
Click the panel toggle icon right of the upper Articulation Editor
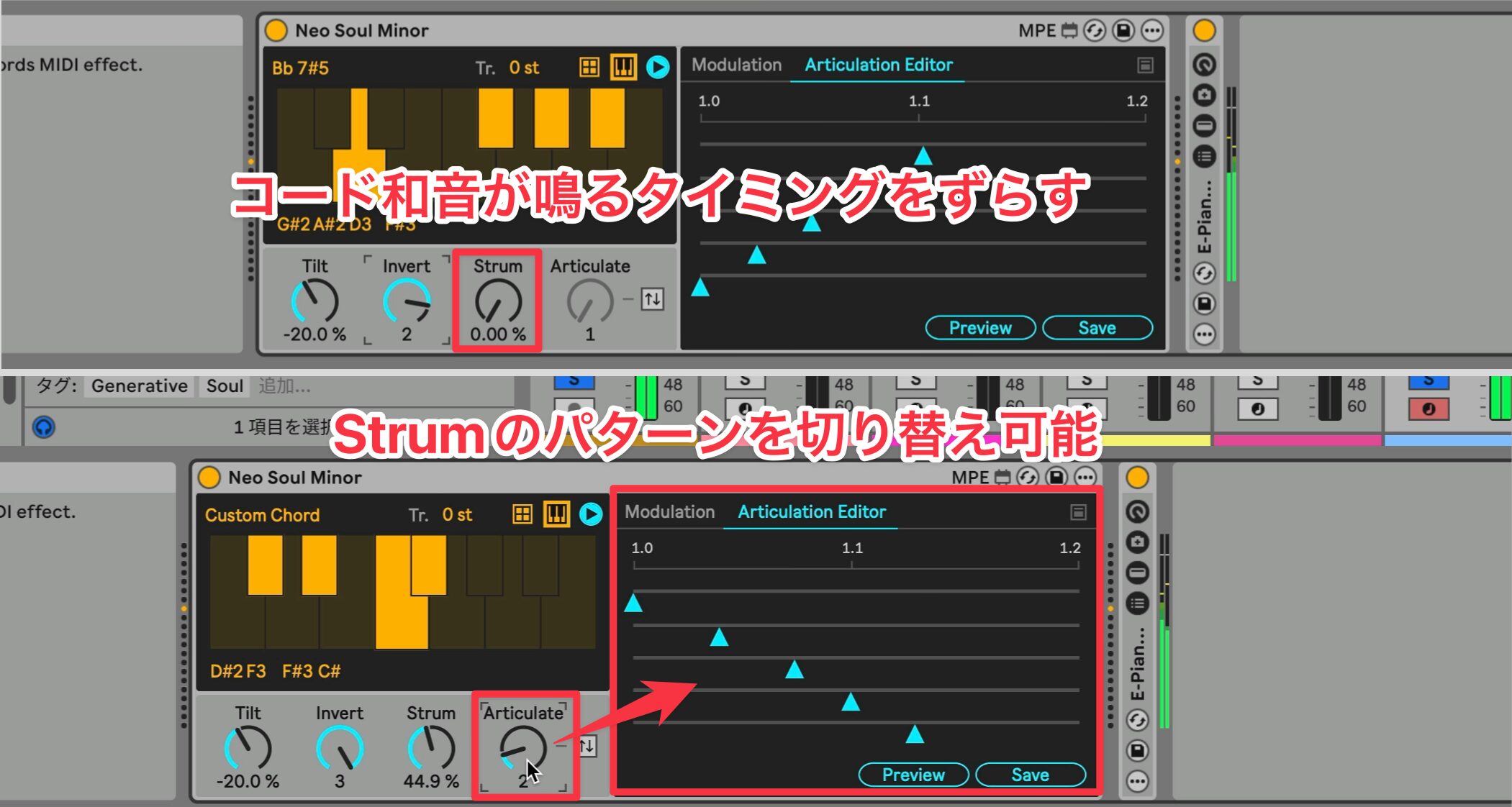point(1145,65)
